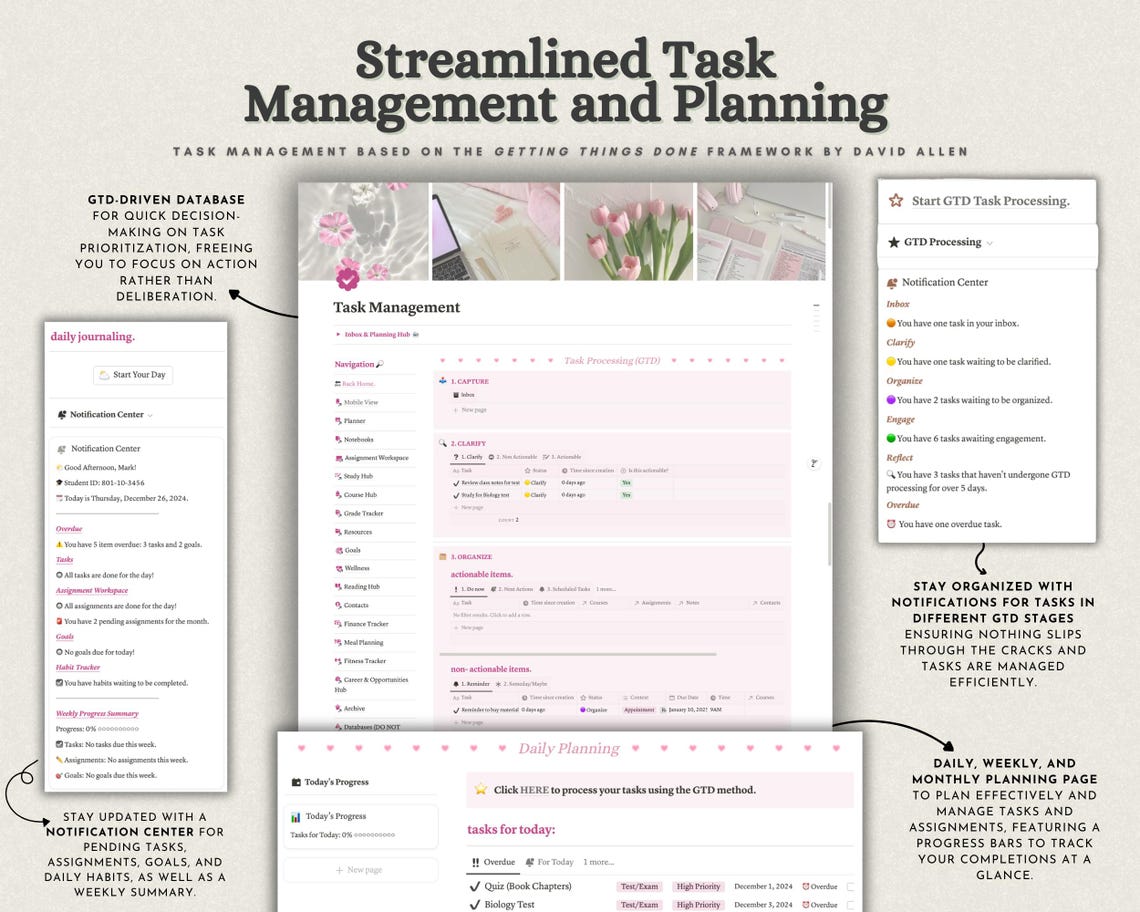Select the Notebooks sidebar icon
This screenshot has width=1140, height=912.
pos(337,439)
